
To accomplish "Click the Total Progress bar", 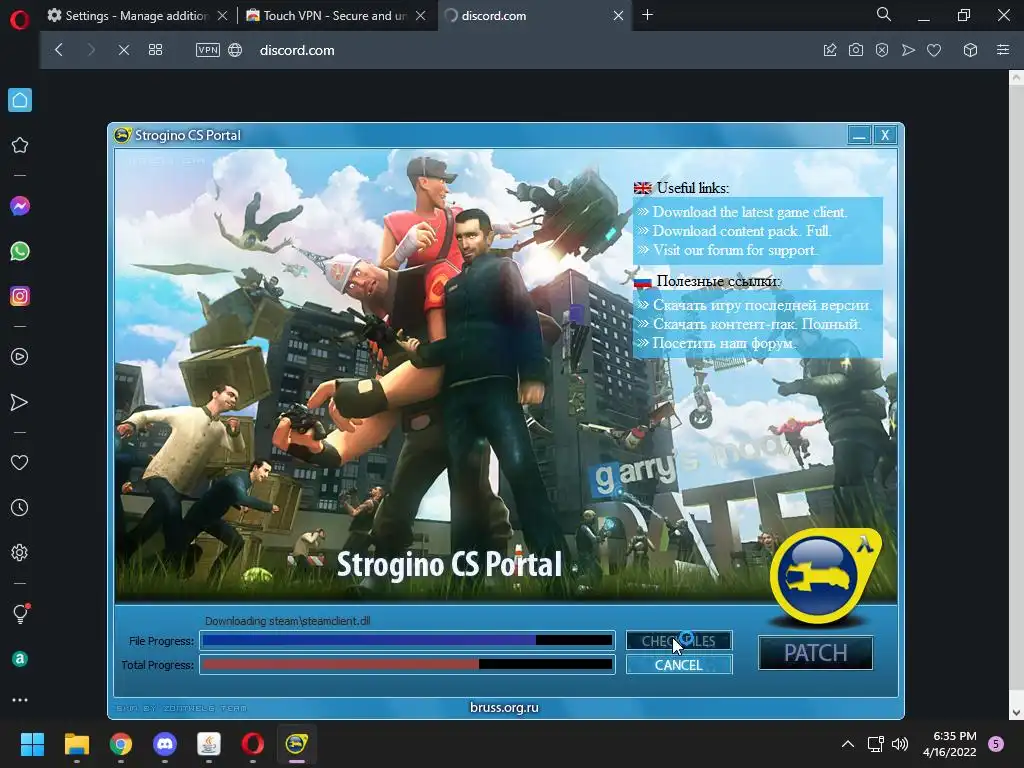I will click(407, 665).
